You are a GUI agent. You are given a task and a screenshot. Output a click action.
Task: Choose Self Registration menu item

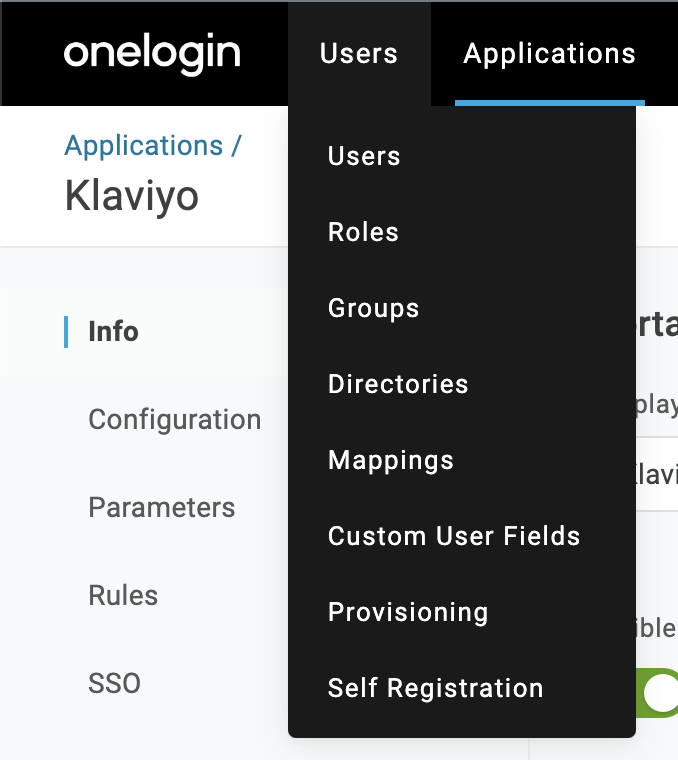tap(435, 688)
